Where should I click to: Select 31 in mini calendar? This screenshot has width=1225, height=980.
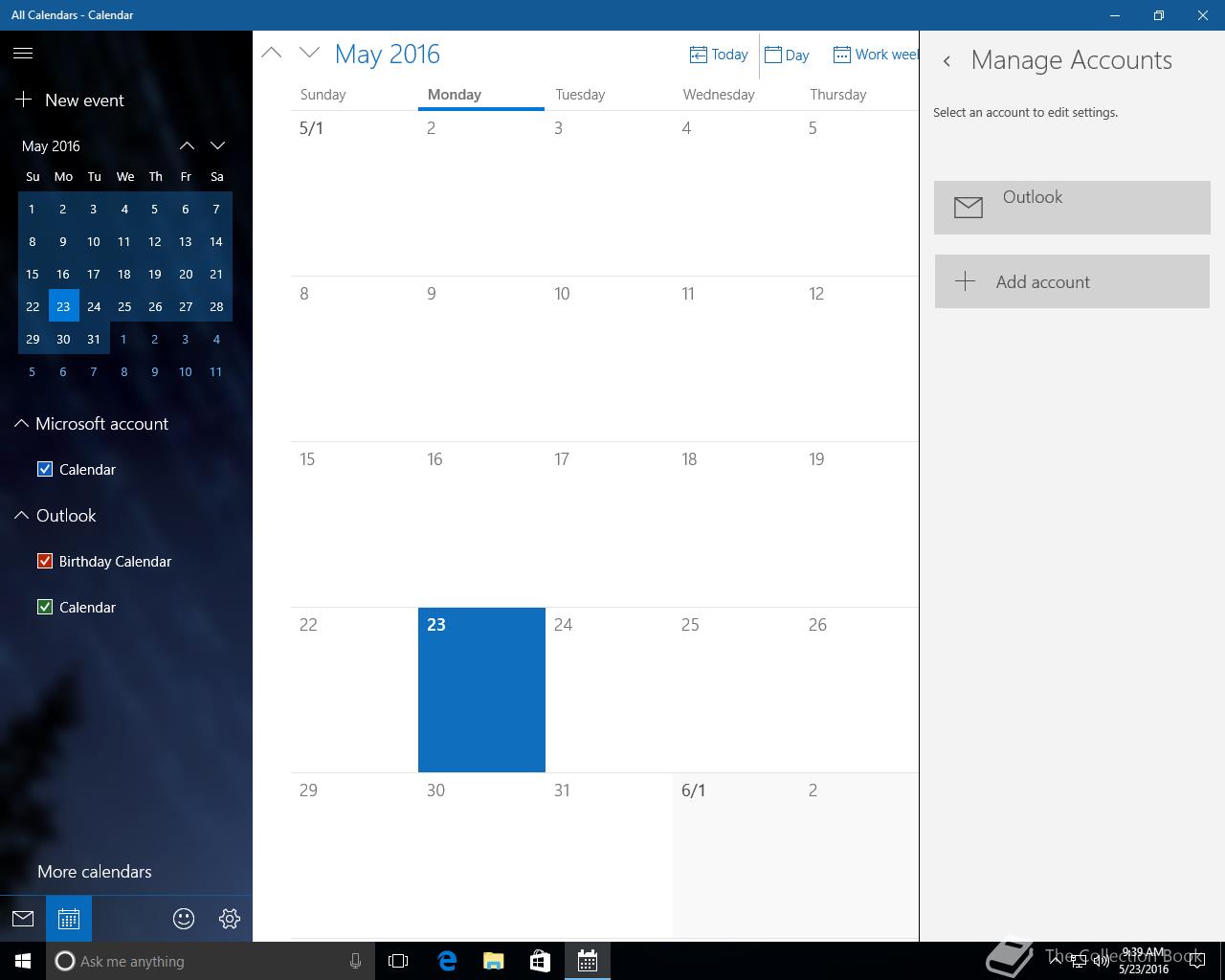[x=94, y=339]
